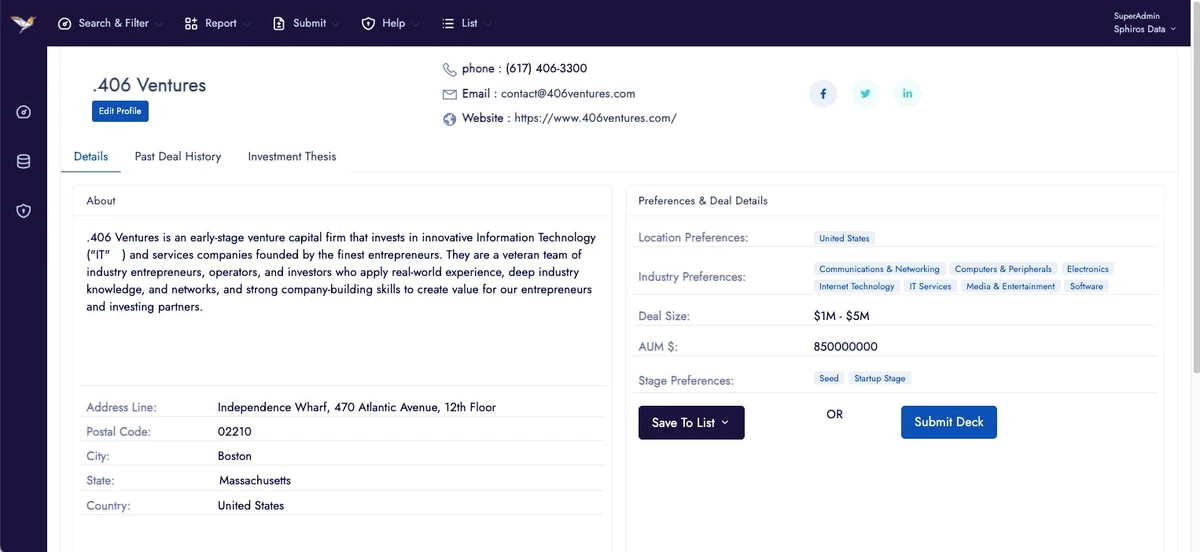
Task: Click the website globe icon
Action: click(450, 119)
